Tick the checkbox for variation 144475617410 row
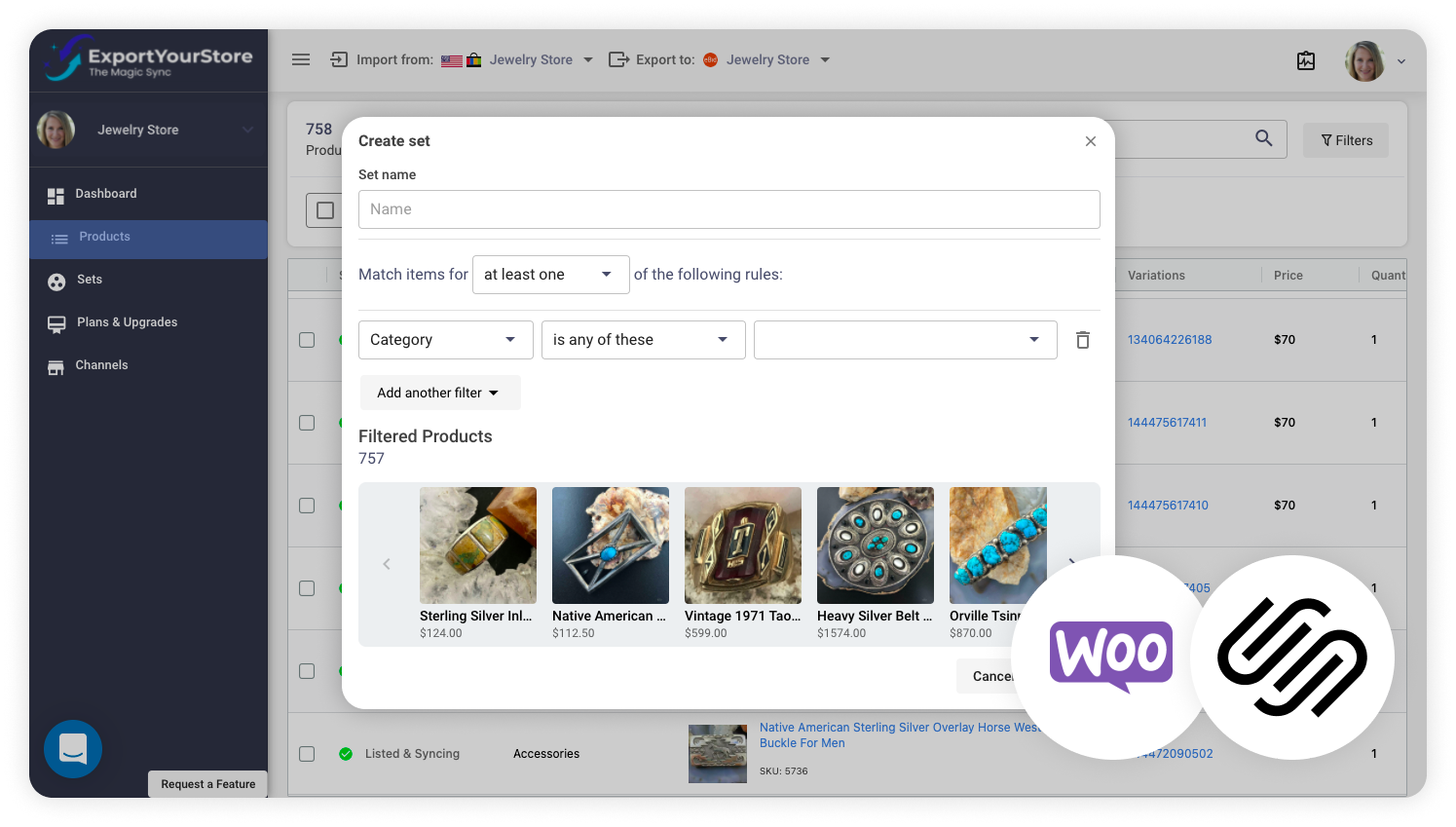 coord(307,506)
